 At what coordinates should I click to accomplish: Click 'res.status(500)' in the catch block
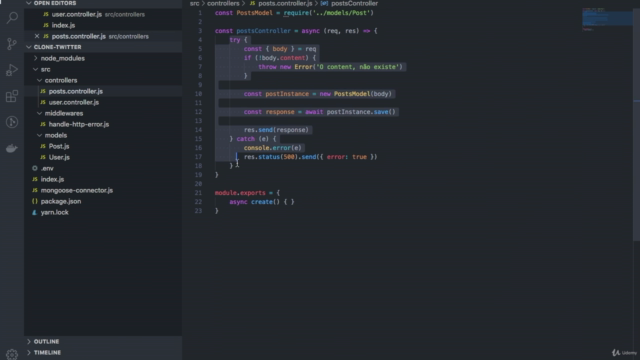[271, 157]
